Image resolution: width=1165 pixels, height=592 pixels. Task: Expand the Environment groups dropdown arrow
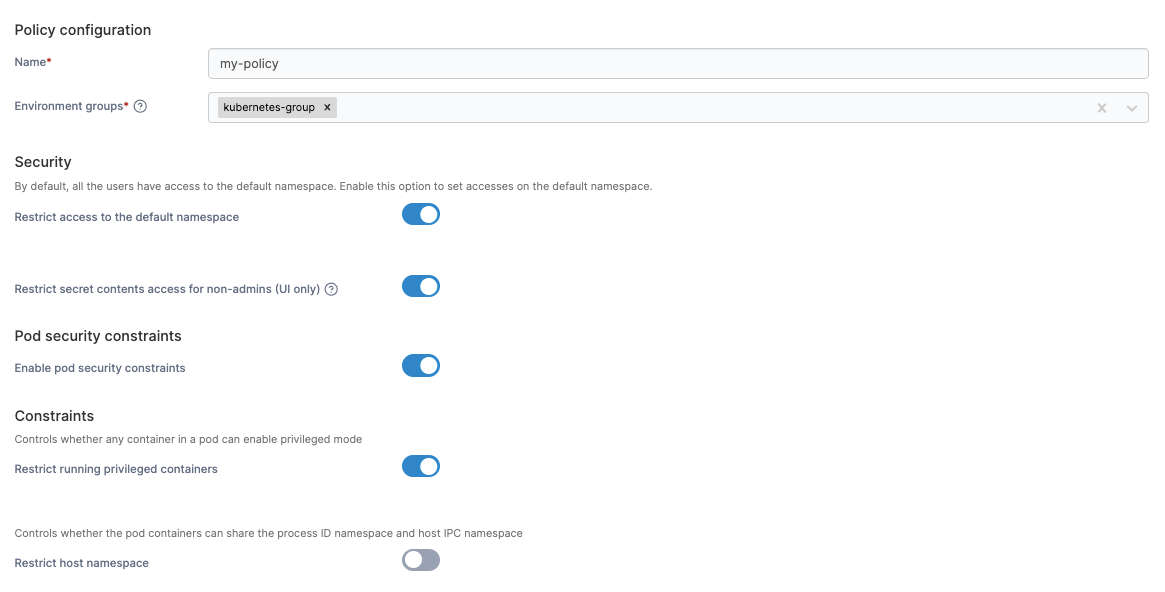tap(1132, 108)
